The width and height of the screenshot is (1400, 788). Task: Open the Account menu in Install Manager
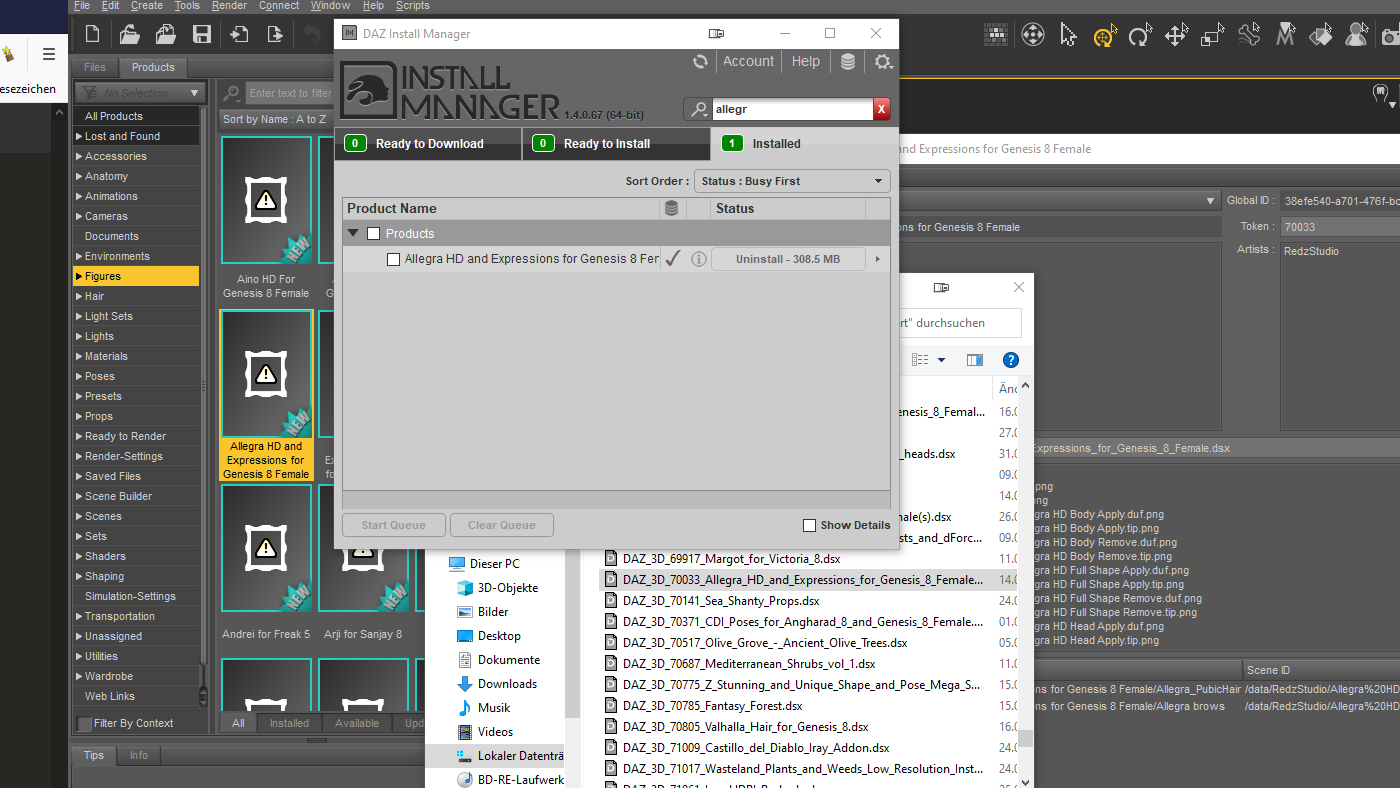pyautogui.click(x=748, y=61)
